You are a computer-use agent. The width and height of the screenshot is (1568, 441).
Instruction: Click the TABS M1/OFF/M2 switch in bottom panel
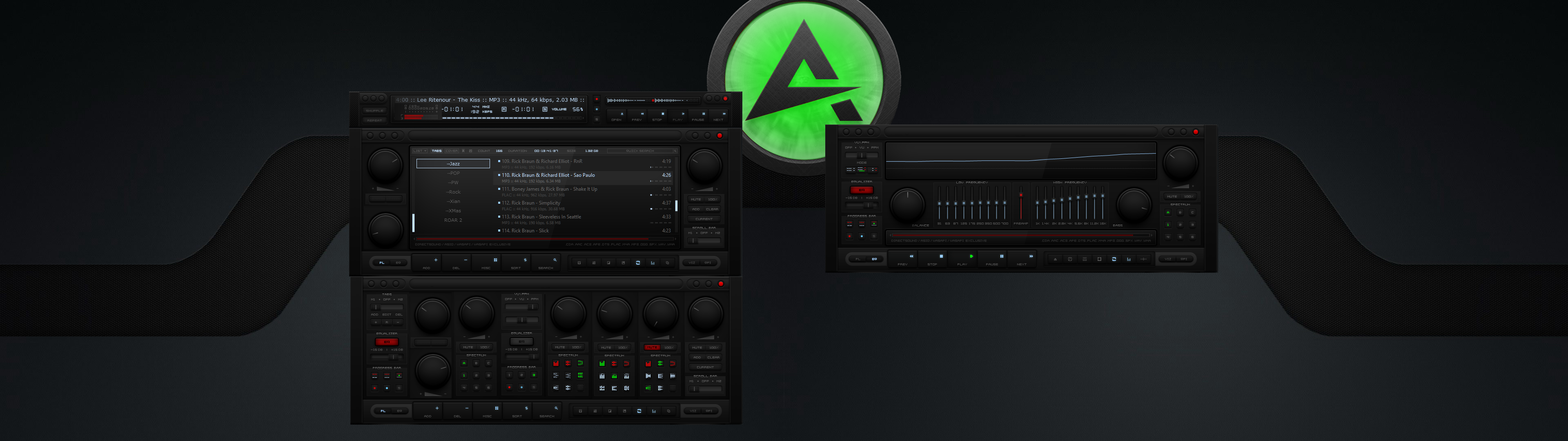coord(387,307)
